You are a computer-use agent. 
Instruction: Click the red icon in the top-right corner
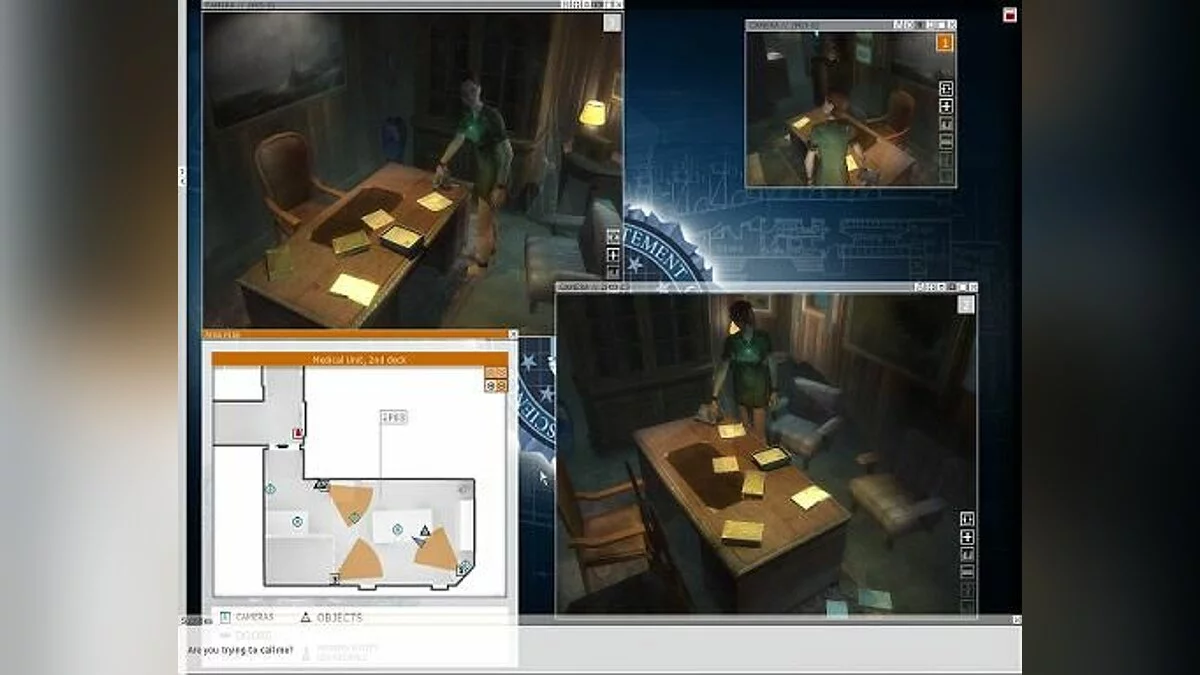[x=1009, y=15]
